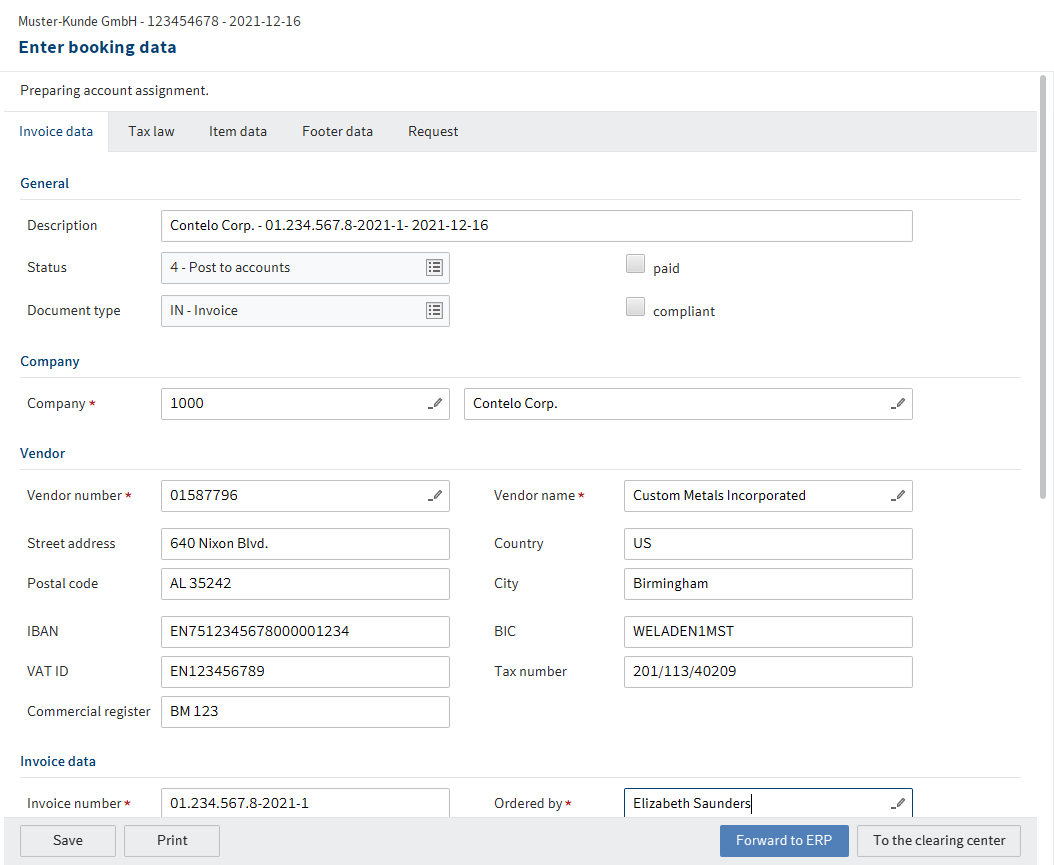Open the Item data tab
The height and width of the screenshot is (865, 1054).
238,131
